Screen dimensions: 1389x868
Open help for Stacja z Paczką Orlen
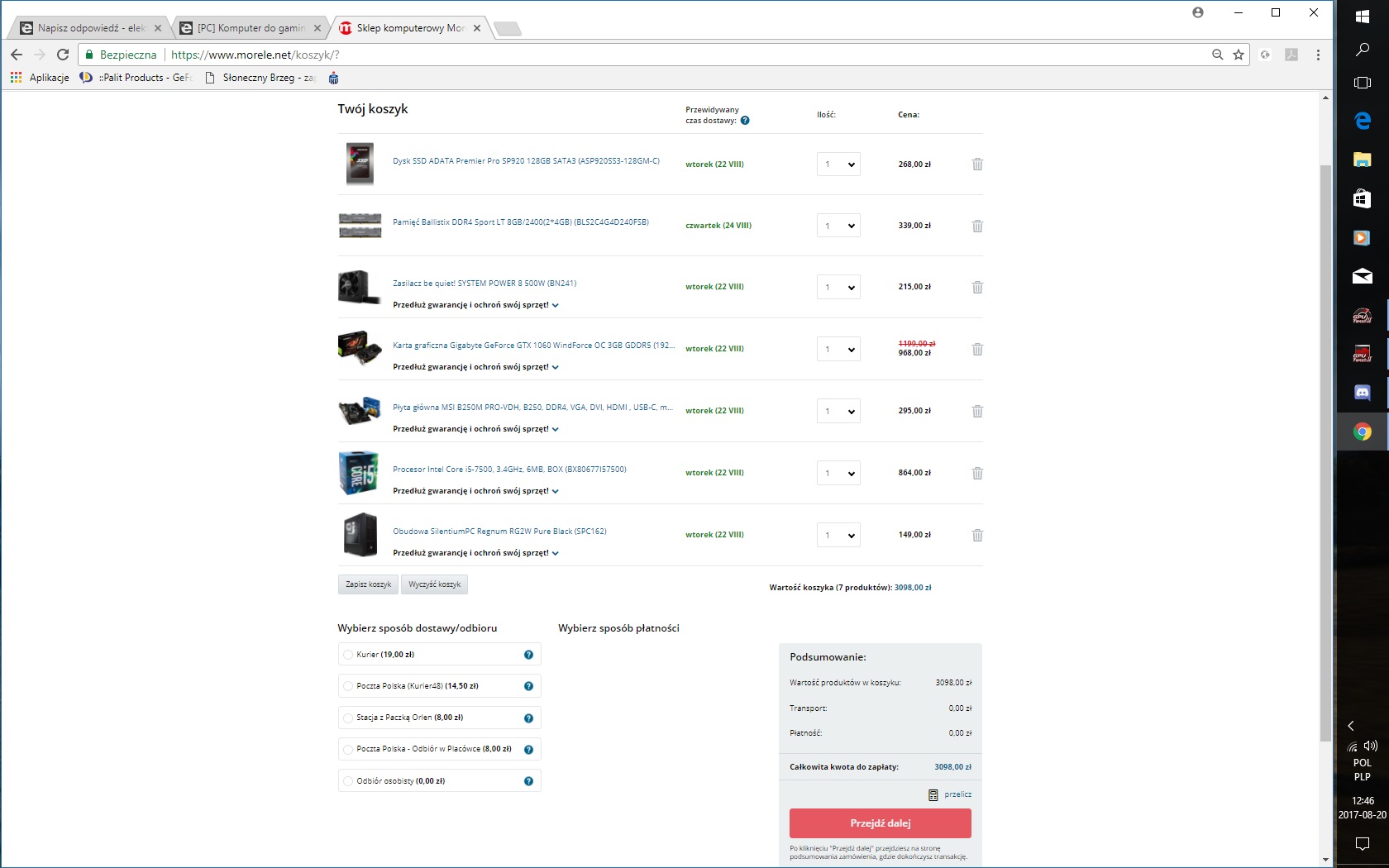click(x=528, y=718)
